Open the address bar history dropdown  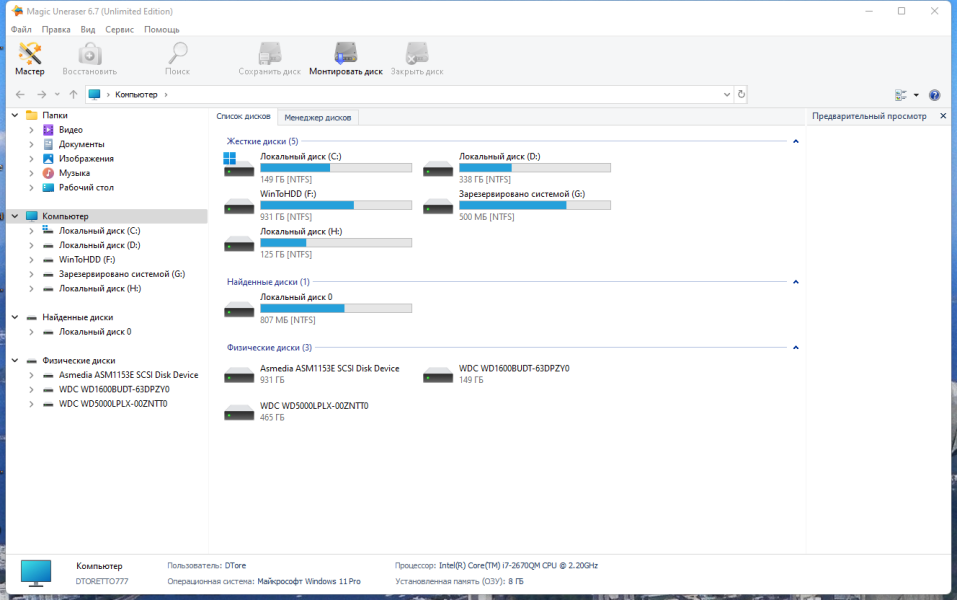click(726, 95)
